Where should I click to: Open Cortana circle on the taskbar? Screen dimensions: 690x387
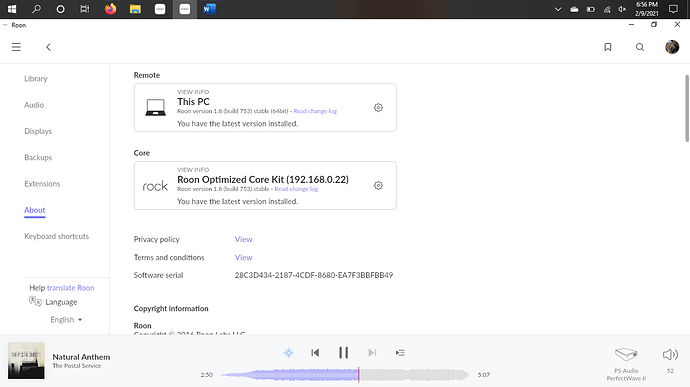point(60,9)
